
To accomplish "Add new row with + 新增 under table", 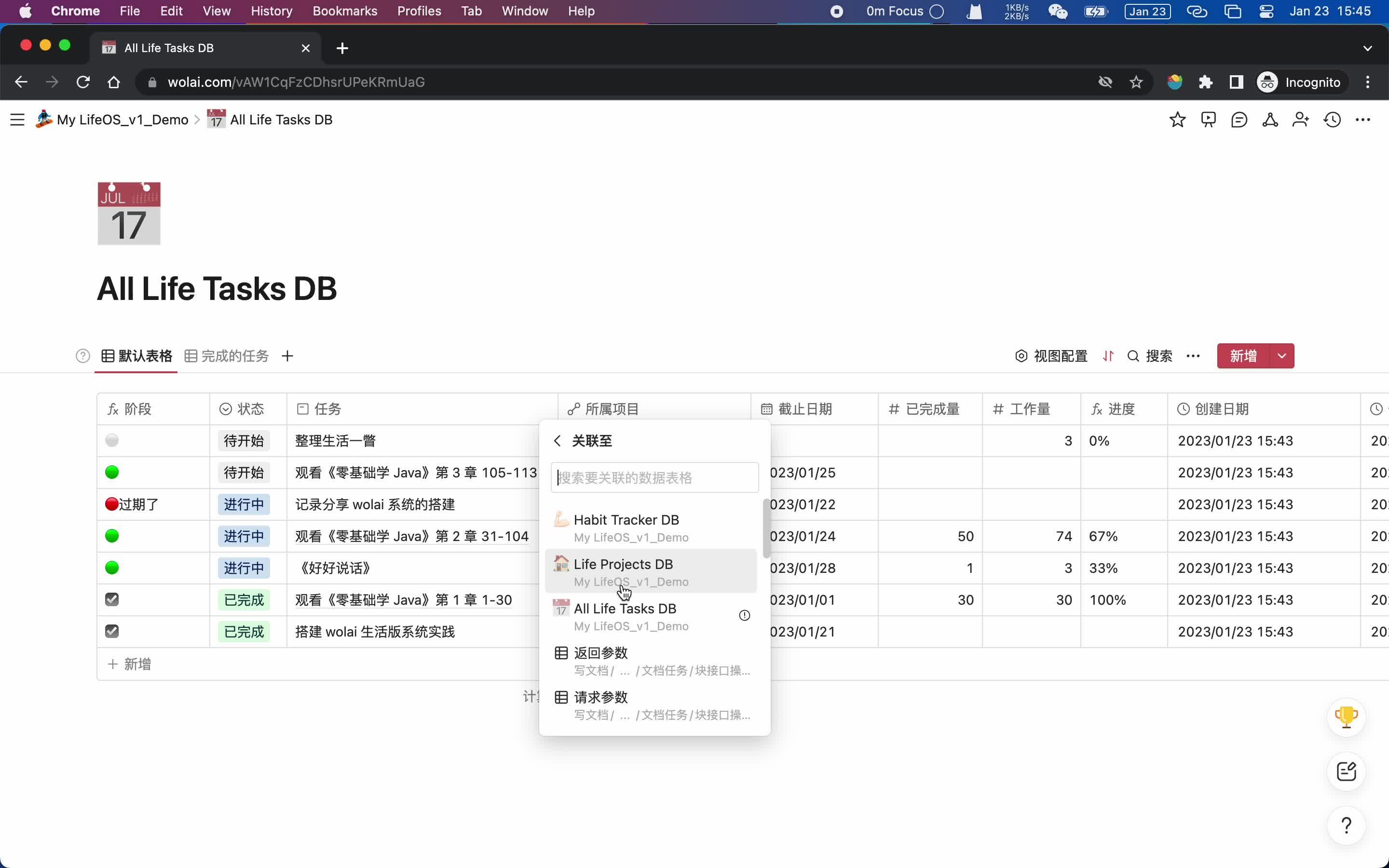I will coord(130,664).
